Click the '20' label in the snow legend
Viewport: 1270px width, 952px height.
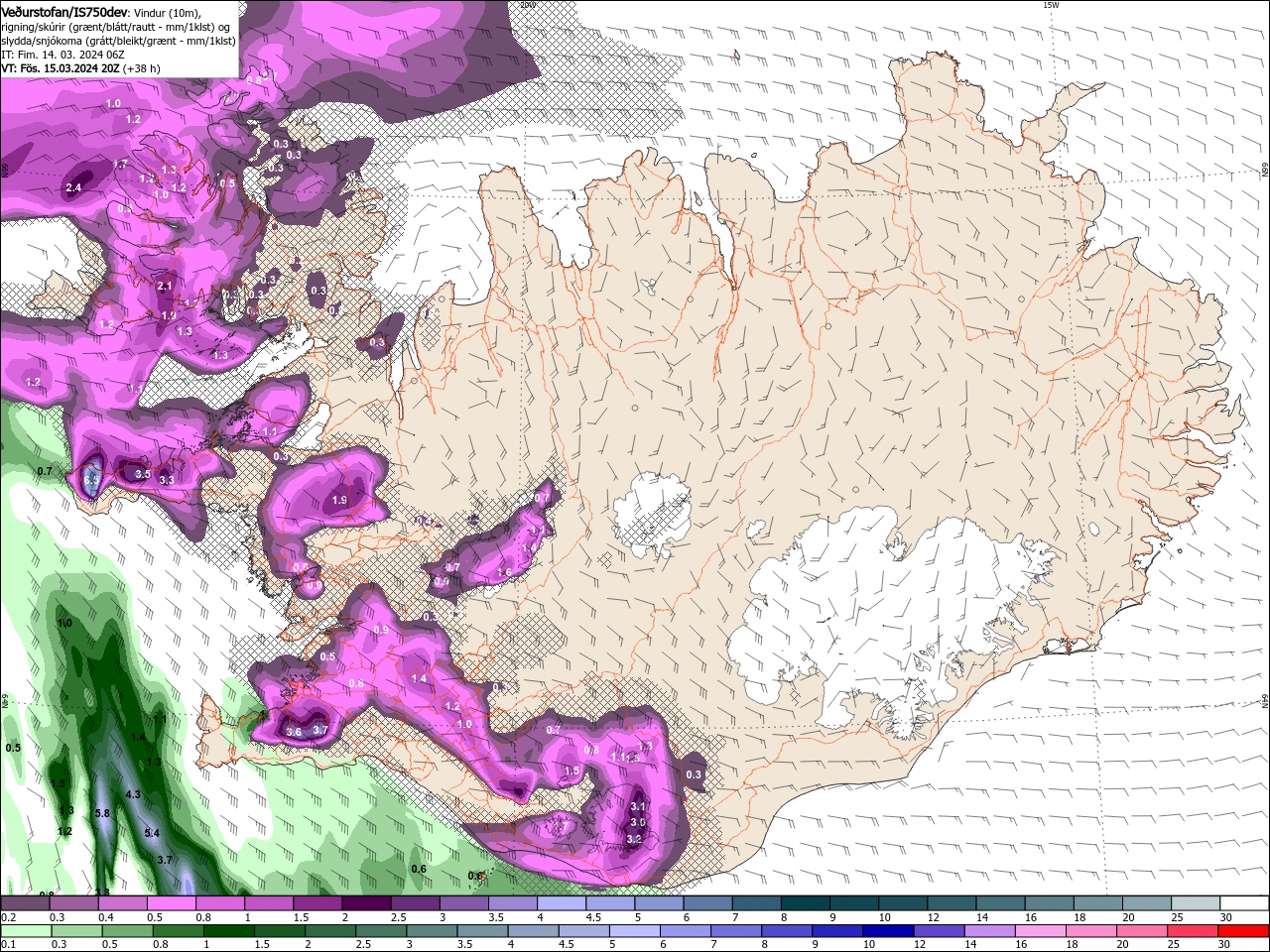[x=1128, y=917]
